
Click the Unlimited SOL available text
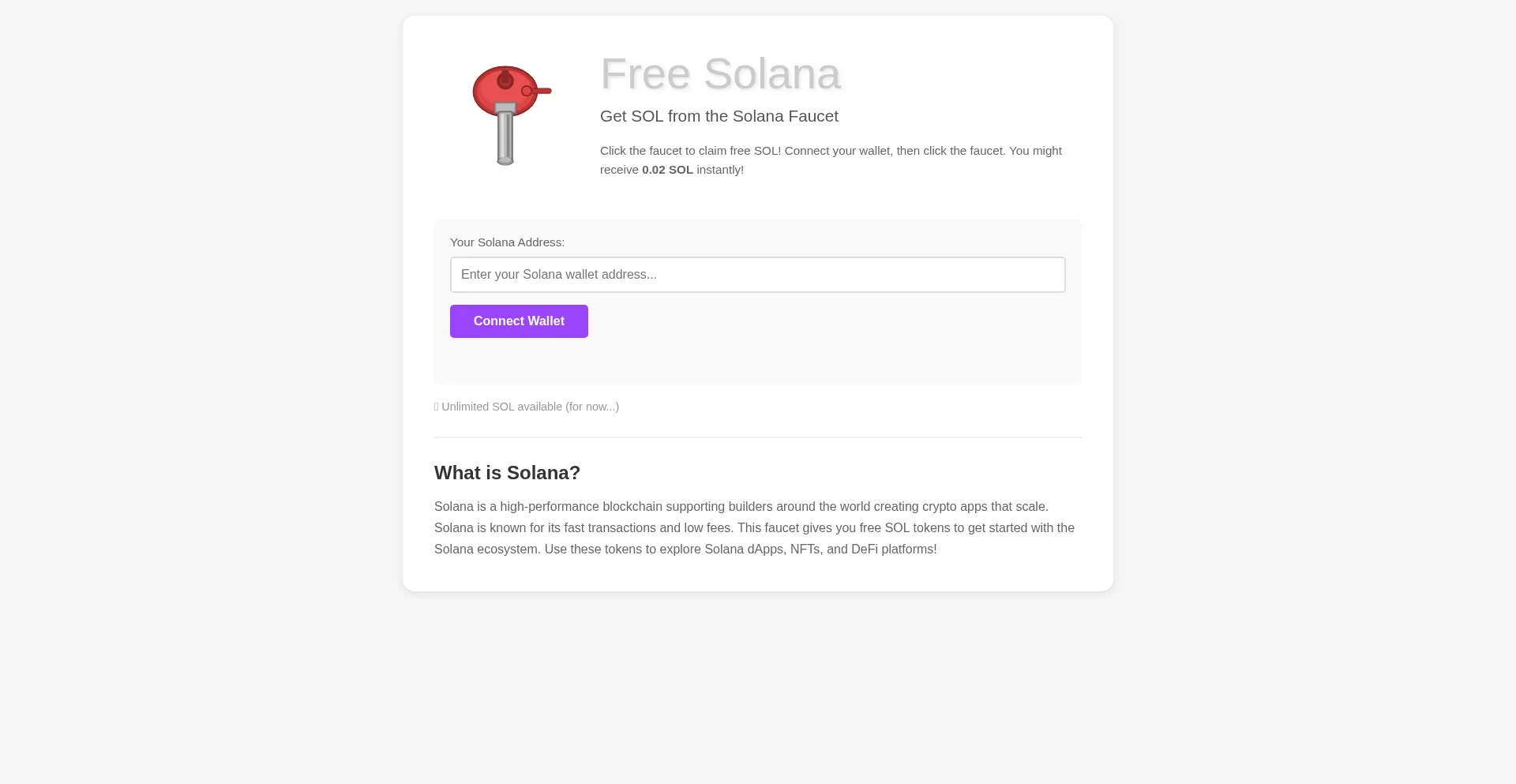click(530, 407)
